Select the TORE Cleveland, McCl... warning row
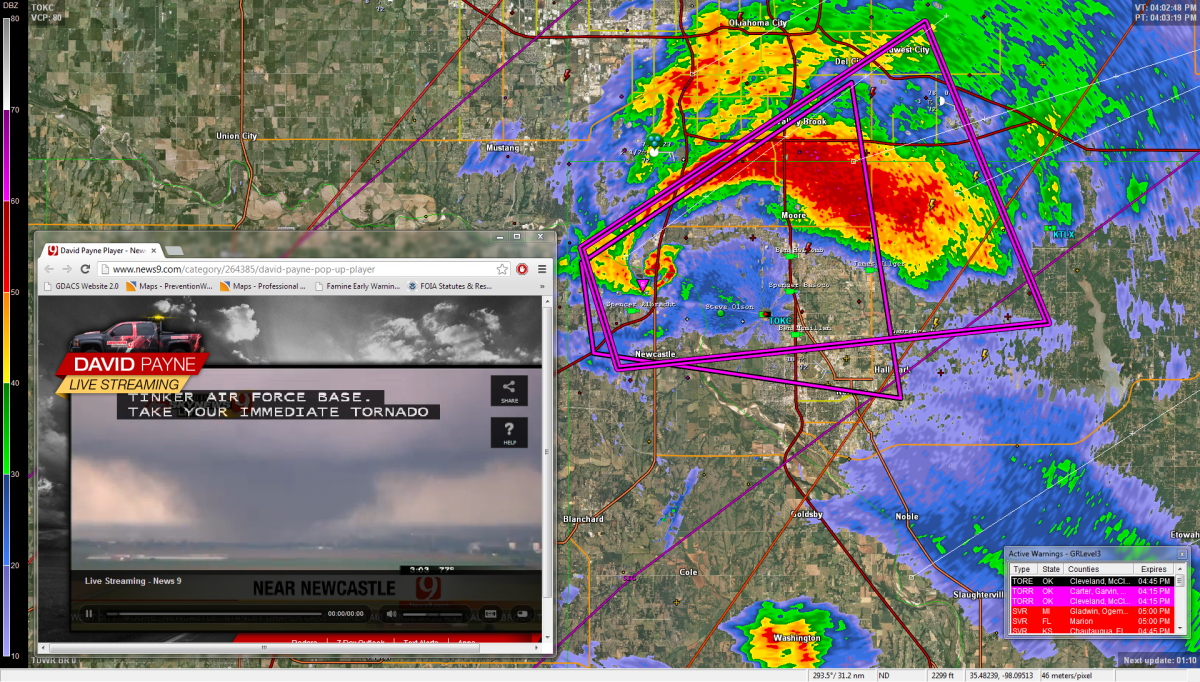 point(1091,581)
